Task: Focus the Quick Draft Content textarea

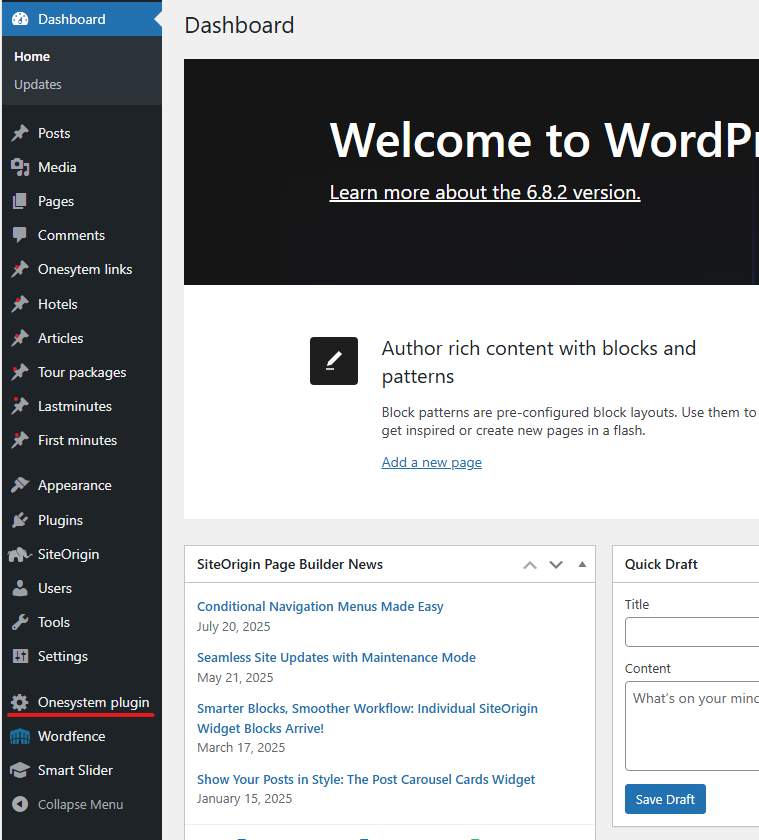Action: pyautogui.click(x=692, y=726)
